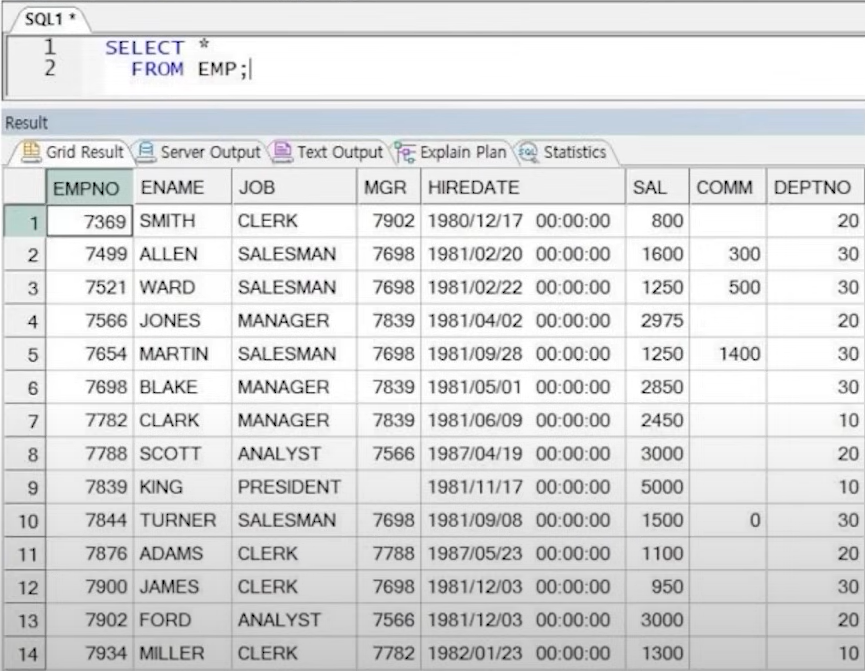Select the MGR cell 7788 in ADAMS row
The height and width of the screenshot is (671, 865).
pos(389,553)
